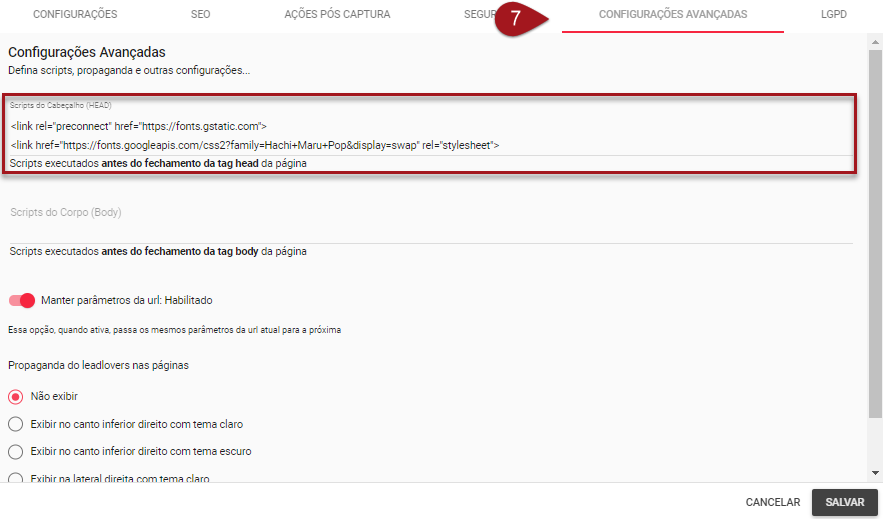Select the Não exibir radio option
This screenshot has height=519, width=883.
click(x=15, y=396)
